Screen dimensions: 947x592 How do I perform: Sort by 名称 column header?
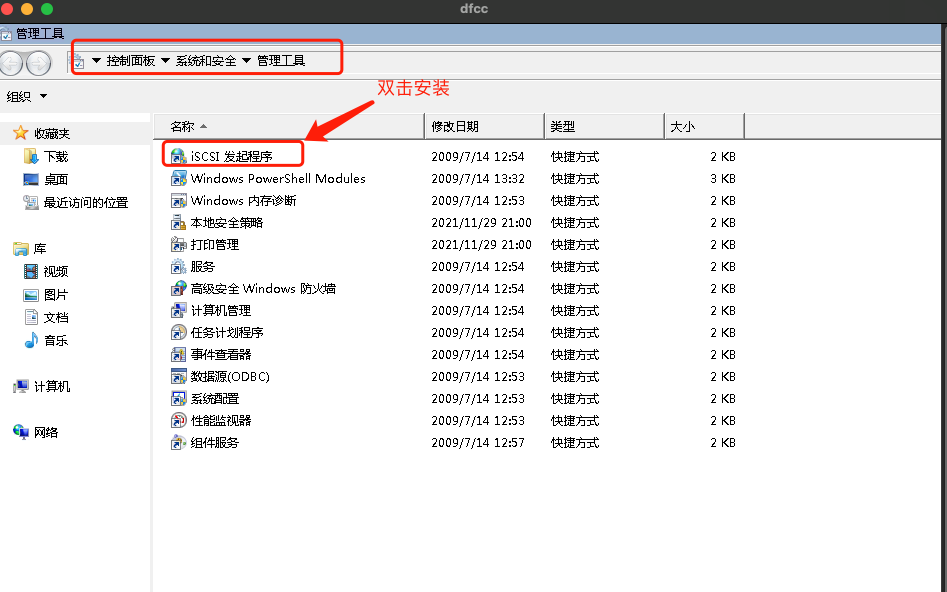pyautogui.click(x=289, y=126)
